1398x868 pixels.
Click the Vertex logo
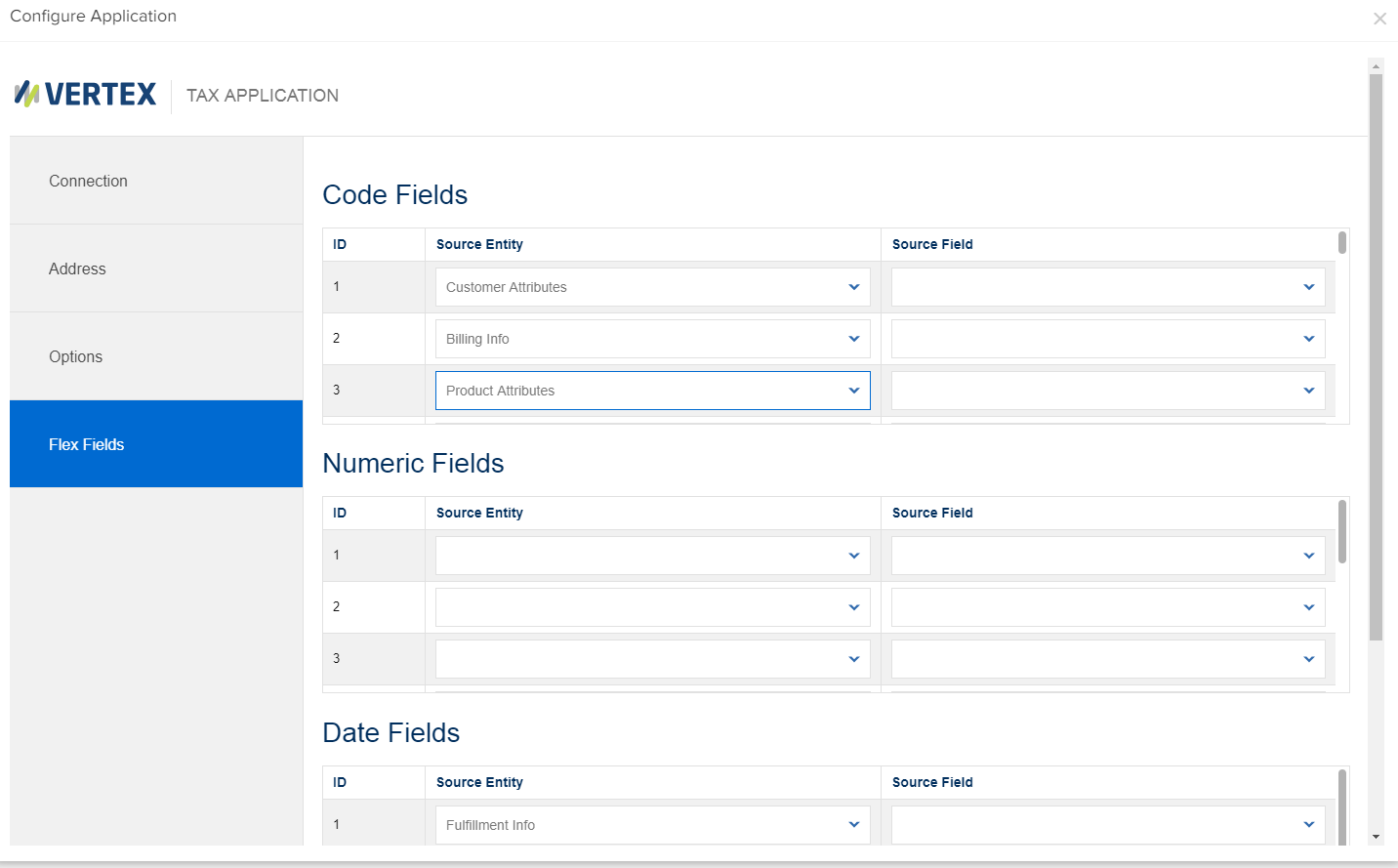point(84,93)
